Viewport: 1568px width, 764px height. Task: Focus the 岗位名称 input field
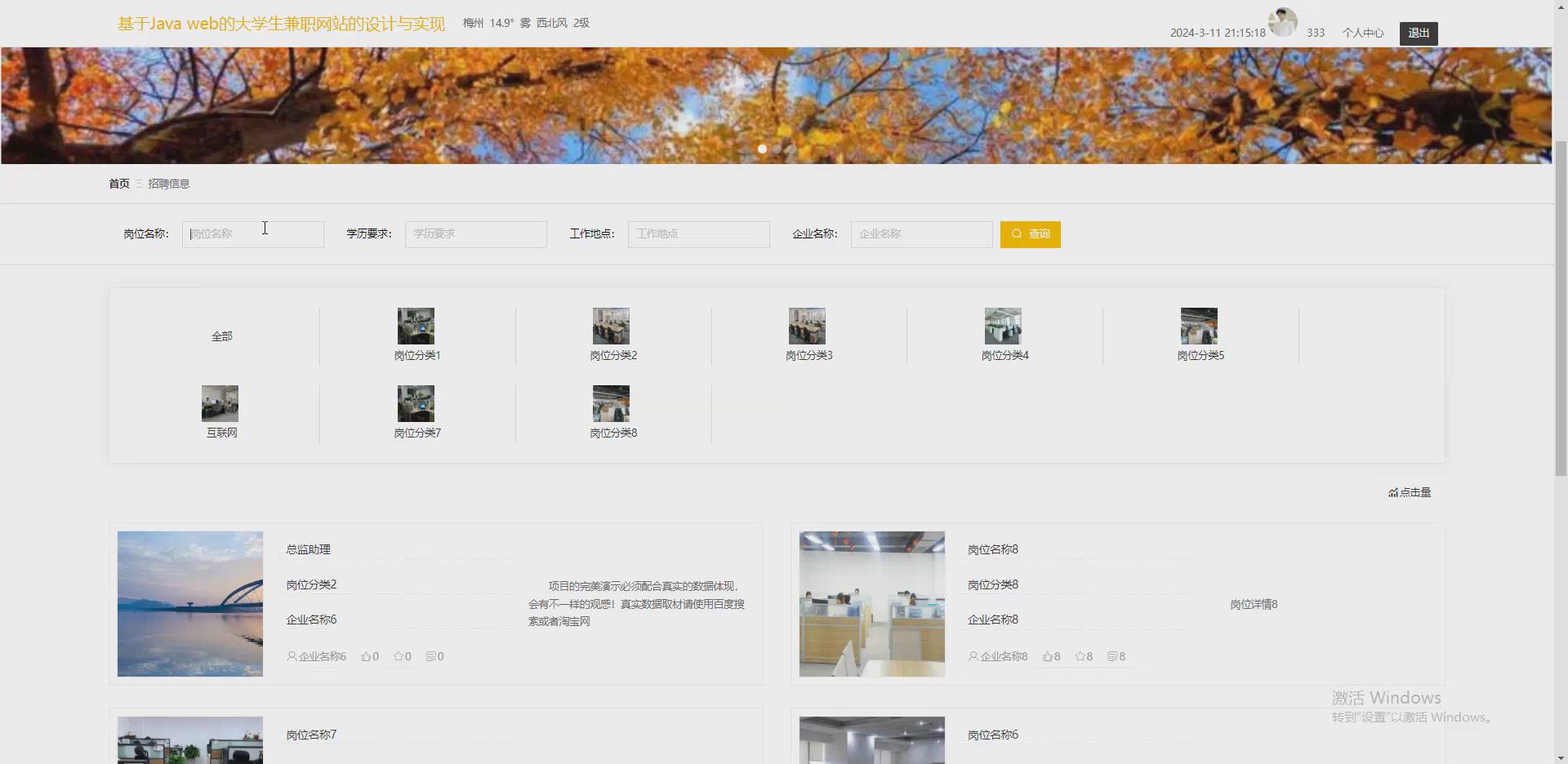click(253, 234)
